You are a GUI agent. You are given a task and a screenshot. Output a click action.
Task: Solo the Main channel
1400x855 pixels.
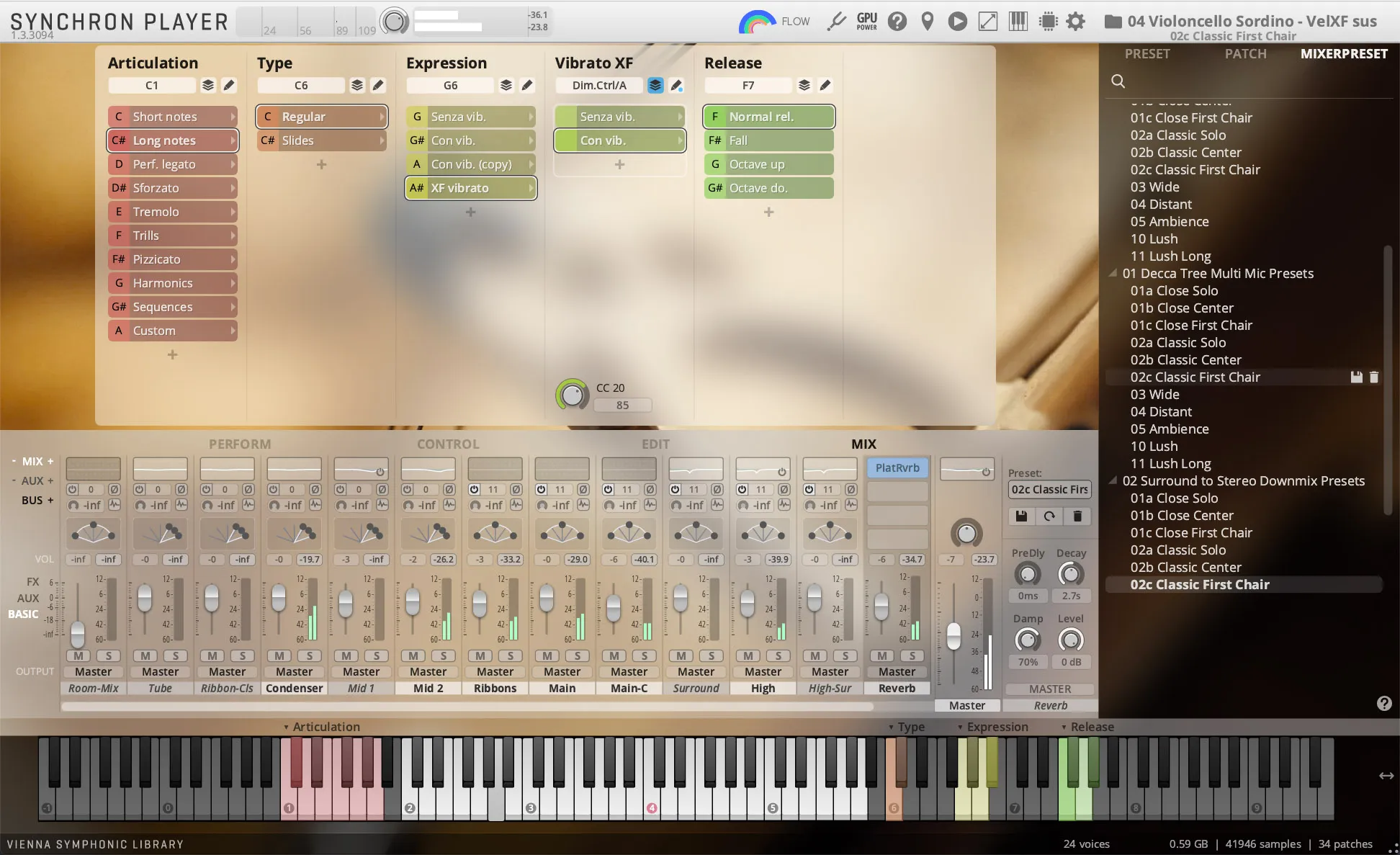tap(578, 655)
